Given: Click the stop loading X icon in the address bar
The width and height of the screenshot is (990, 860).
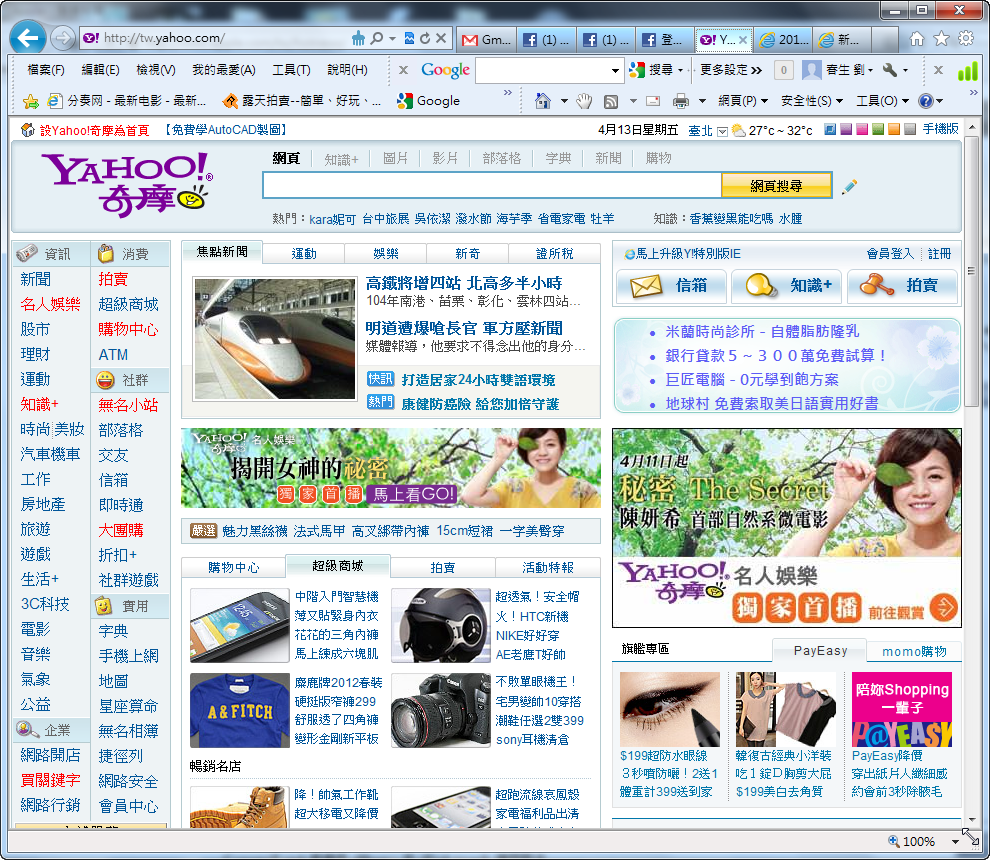Looking at the screenshot, I should pos(441,38).
